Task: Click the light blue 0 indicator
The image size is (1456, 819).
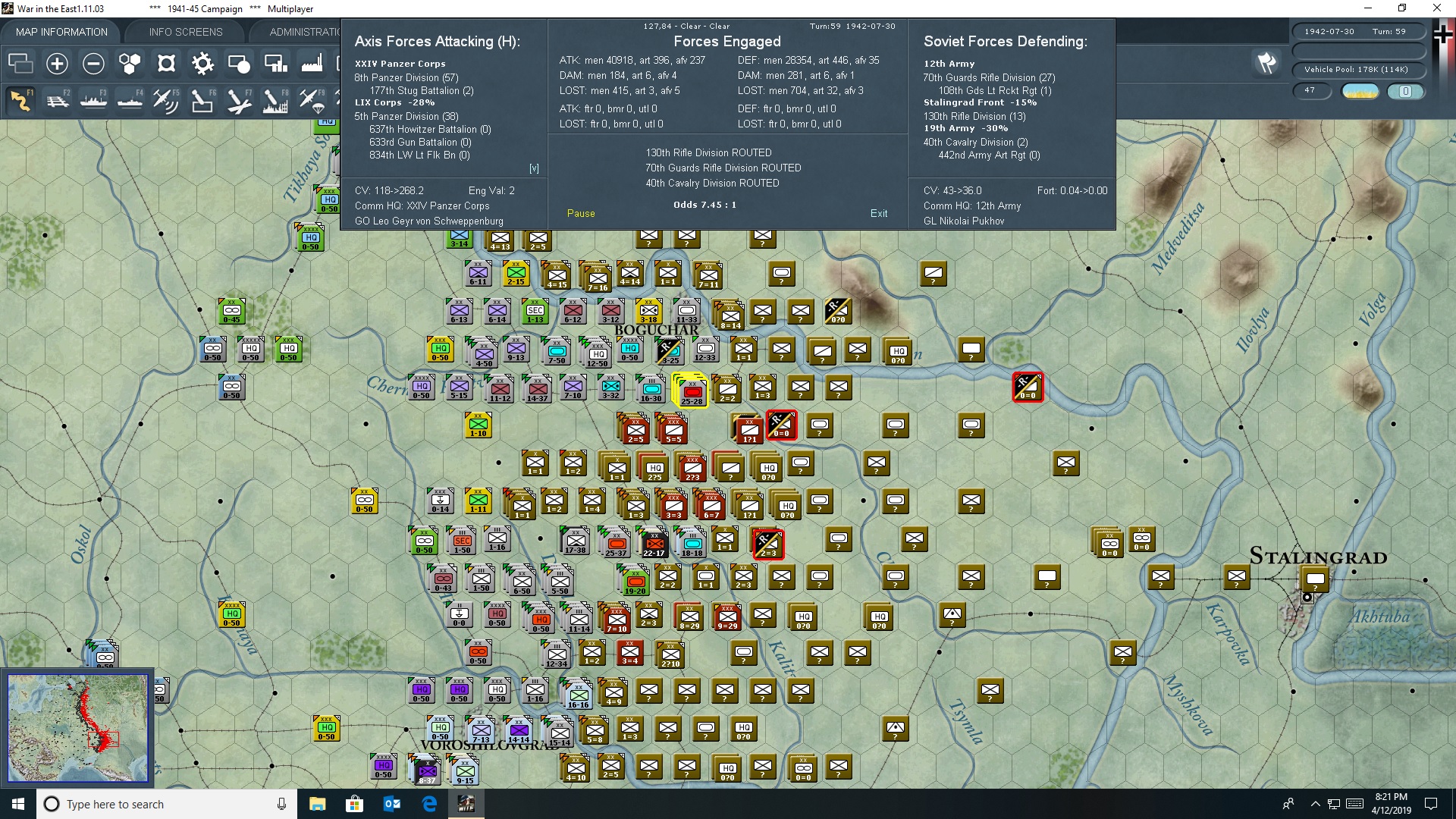Action: coord(1405,91)
